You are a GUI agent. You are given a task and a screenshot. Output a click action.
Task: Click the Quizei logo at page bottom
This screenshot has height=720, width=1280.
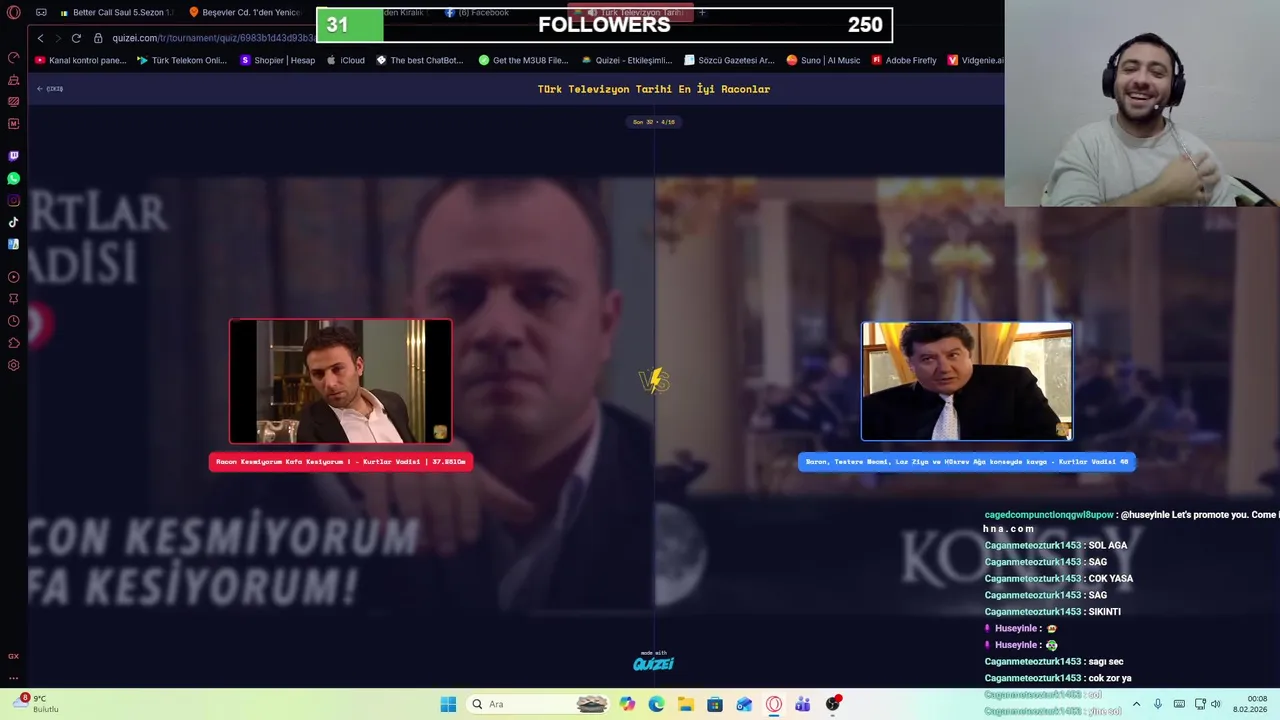653,662
